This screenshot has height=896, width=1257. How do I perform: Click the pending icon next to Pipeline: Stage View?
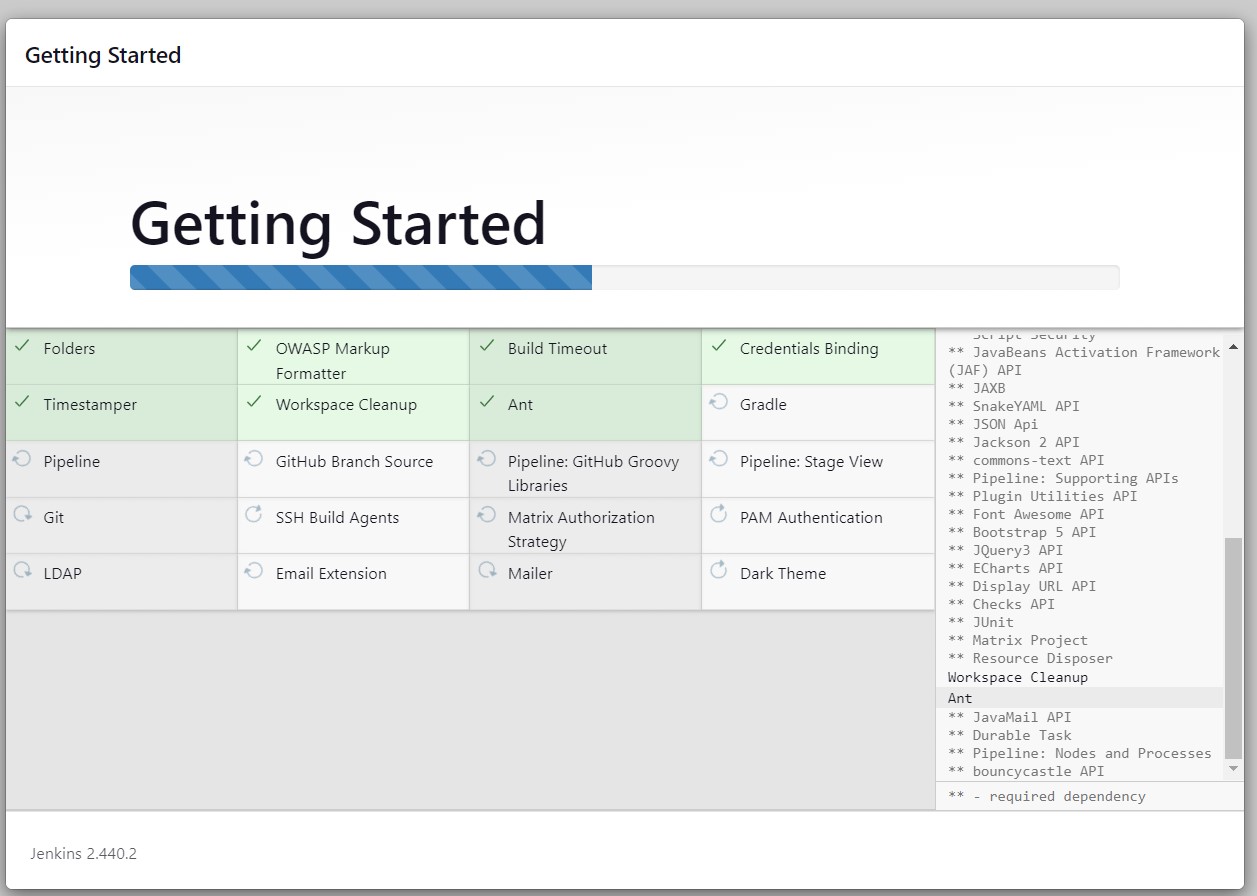718,459
